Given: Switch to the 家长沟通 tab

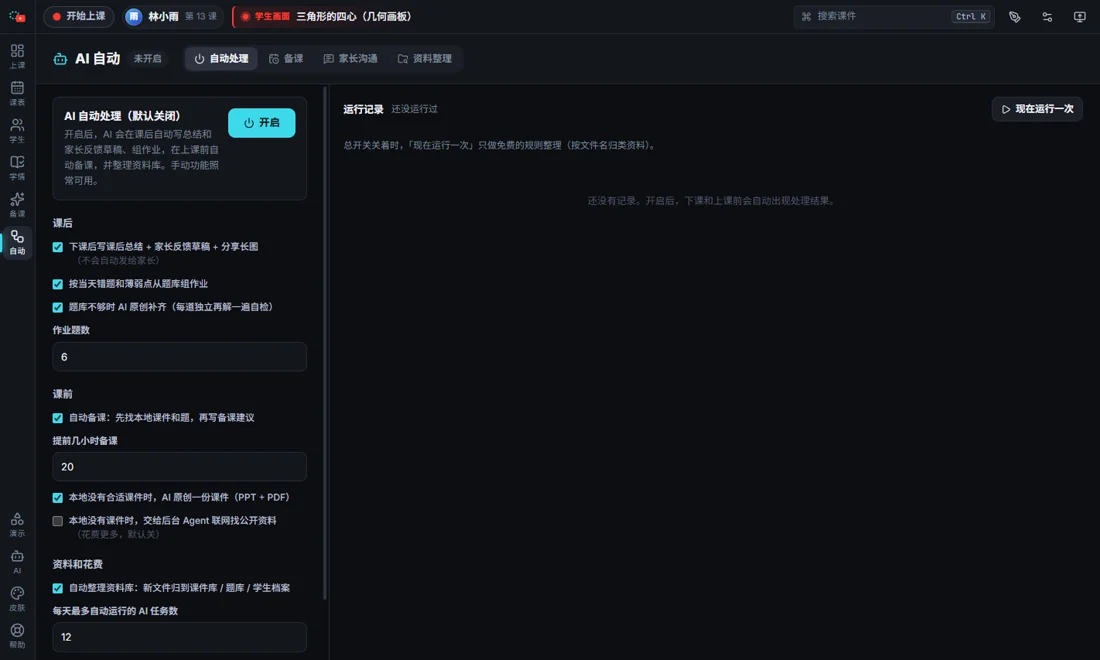Looking at the screenshot, I should tap(350, 59).
